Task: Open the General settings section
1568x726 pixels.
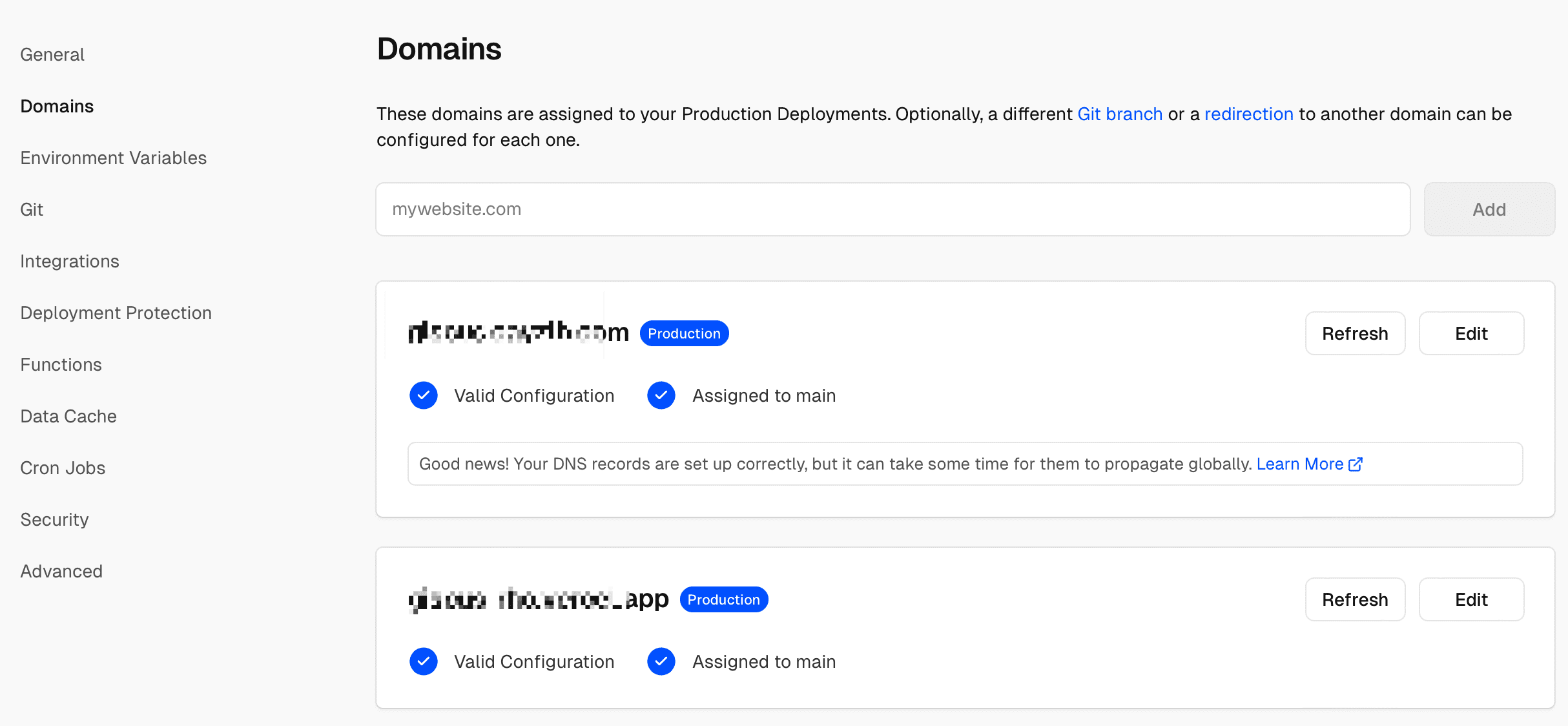Action: pos(52,54)
